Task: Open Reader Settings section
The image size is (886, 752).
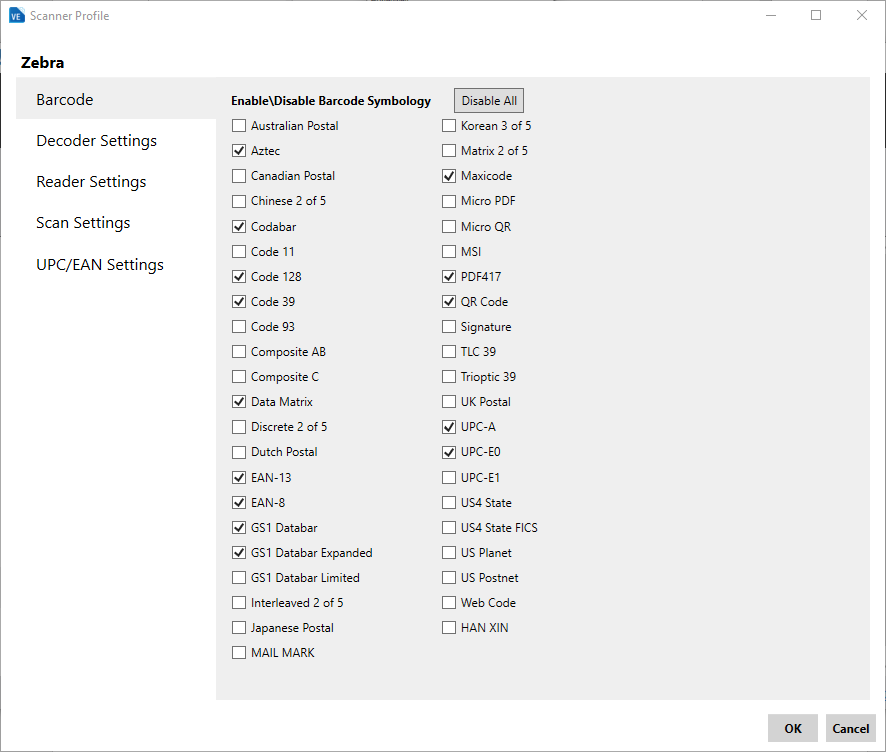Action: coord(89,181)
